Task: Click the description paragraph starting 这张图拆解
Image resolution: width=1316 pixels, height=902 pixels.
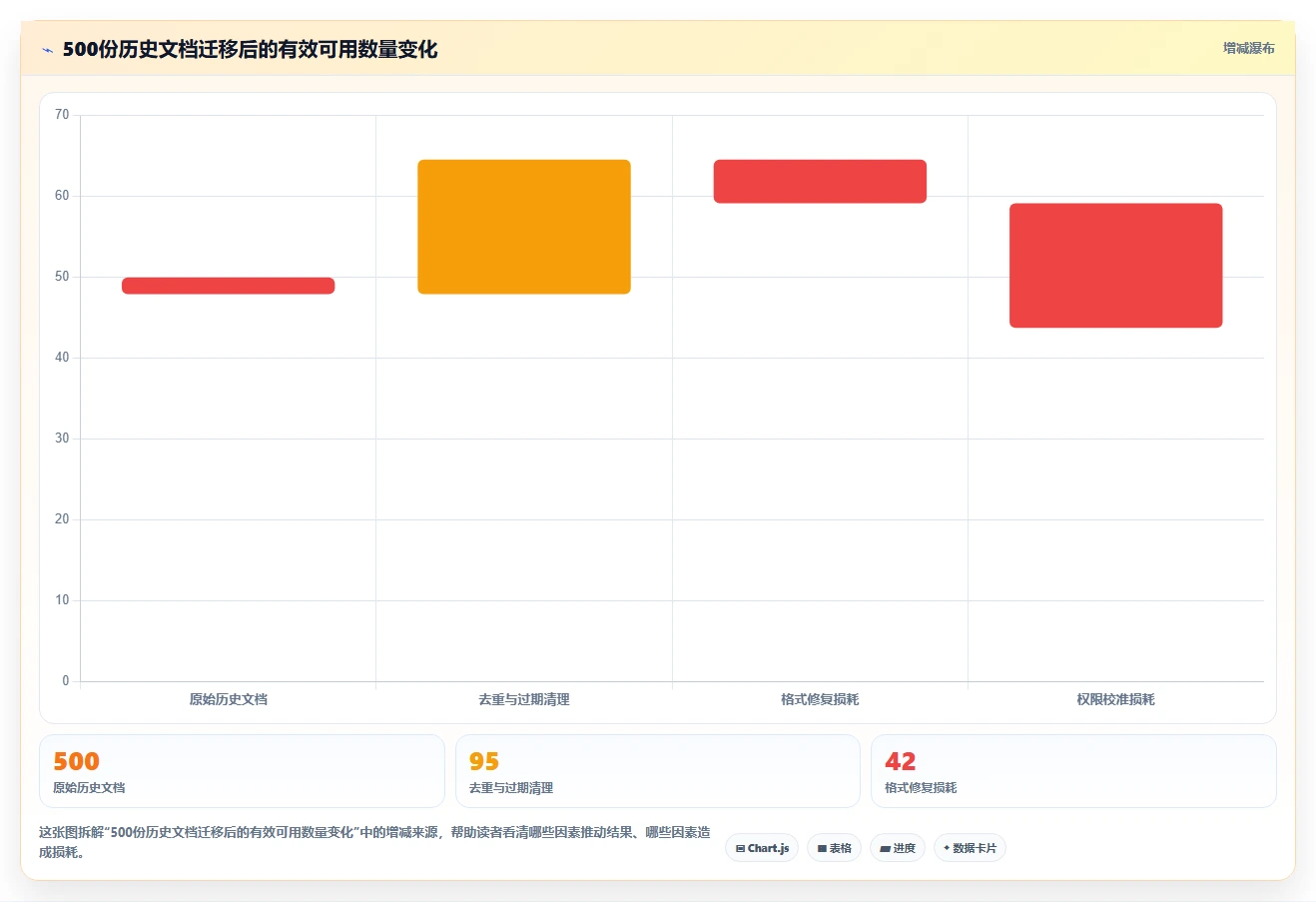Action: click(x=374, y=842)
